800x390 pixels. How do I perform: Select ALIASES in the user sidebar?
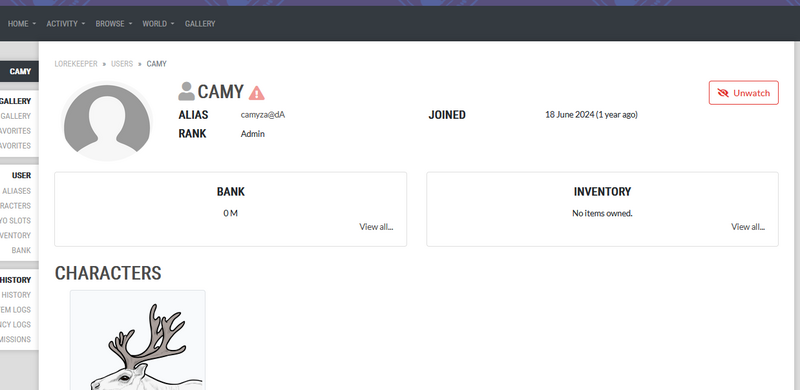tap(16, 191)
